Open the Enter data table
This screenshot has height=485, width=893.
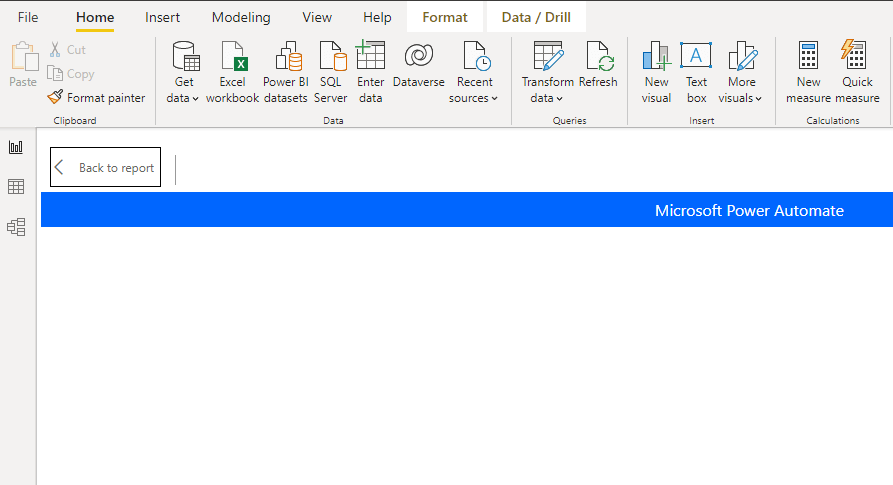pos(370,72)
